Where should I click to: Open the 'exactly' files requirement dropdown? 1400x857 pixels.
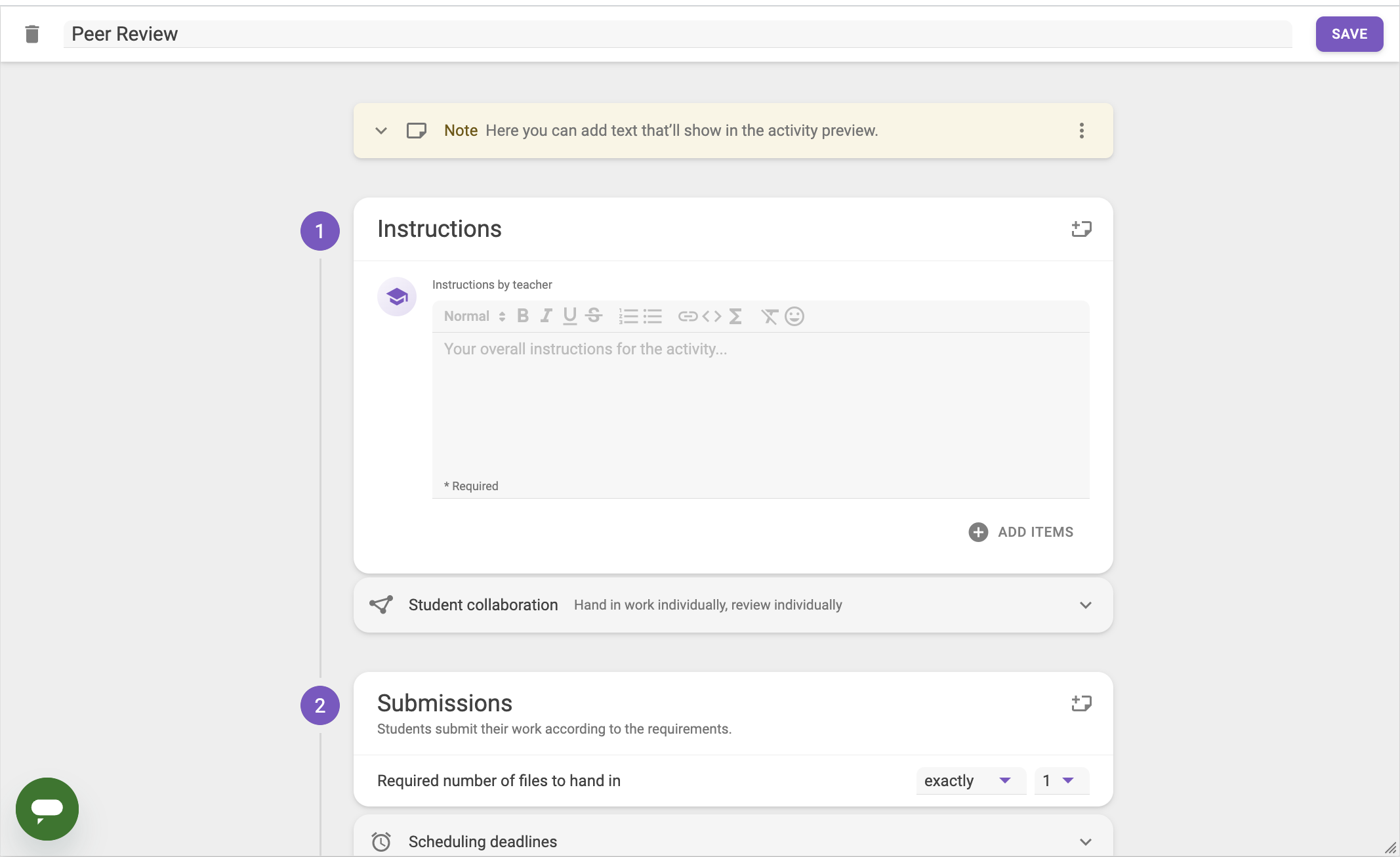pos(968,780)
